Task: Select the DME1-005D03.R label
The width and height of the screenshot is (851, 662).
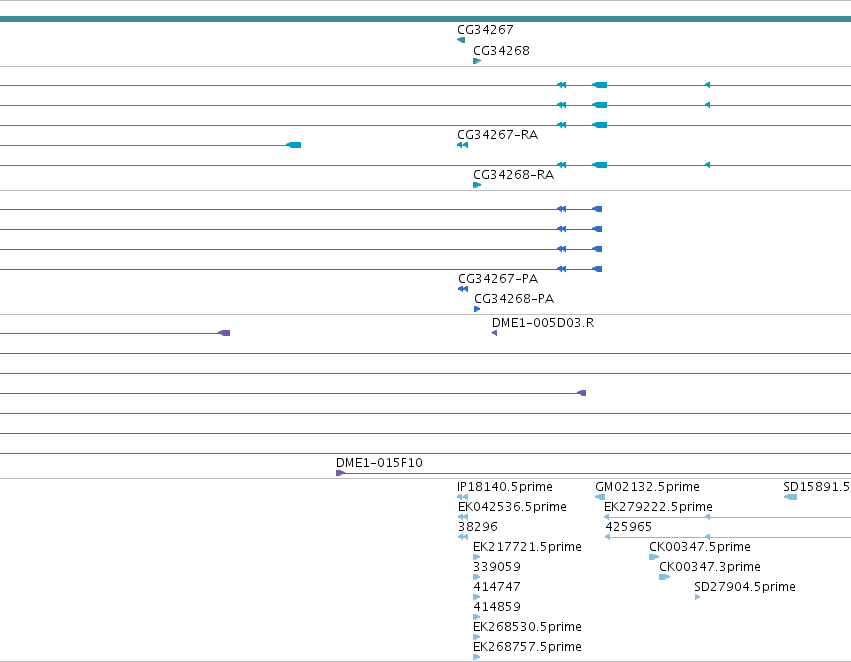Action: pos(543,323)
